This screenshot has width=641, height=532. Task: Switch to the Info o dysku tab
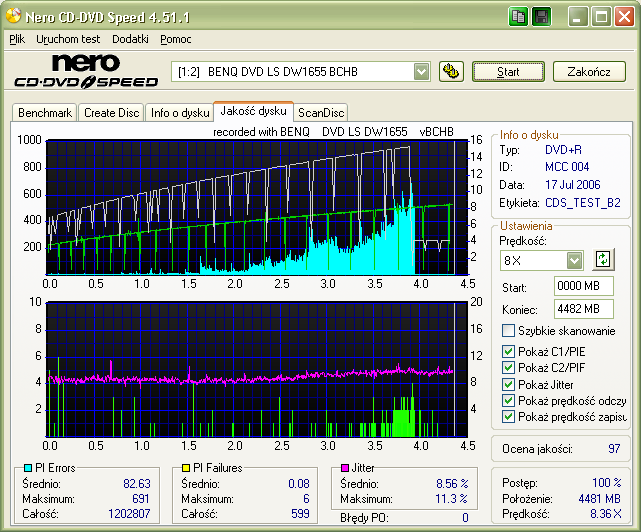tap(180, 112)
